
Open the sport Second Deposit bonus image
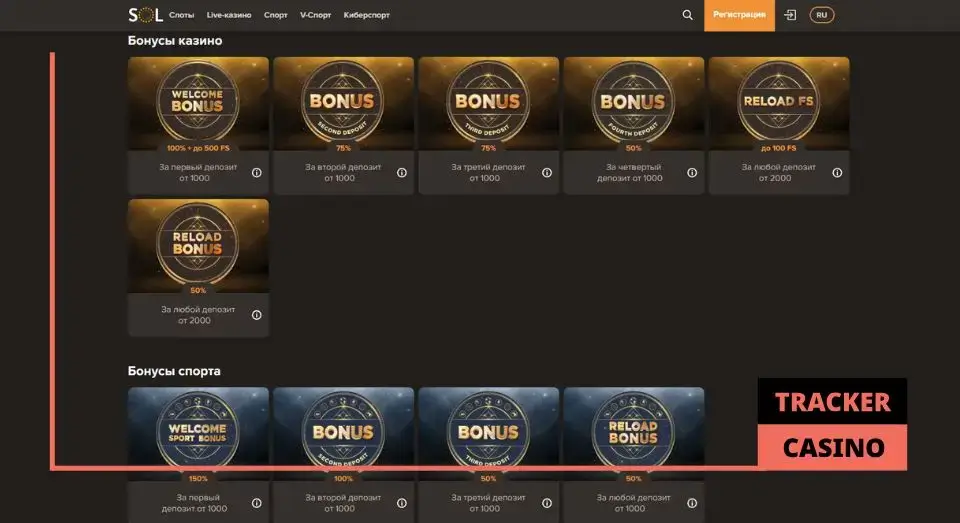pyautogui.click(x=343, y=432)
